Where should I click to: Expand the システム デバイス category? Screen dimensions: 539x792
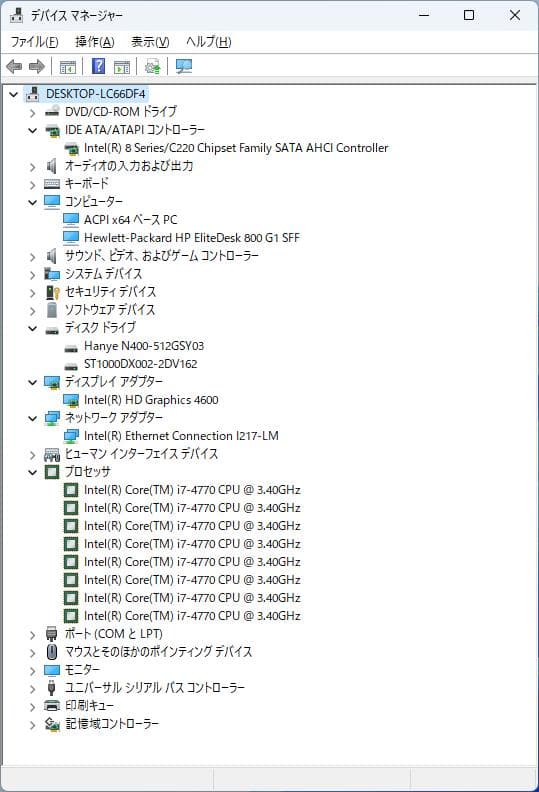(33, 274)
